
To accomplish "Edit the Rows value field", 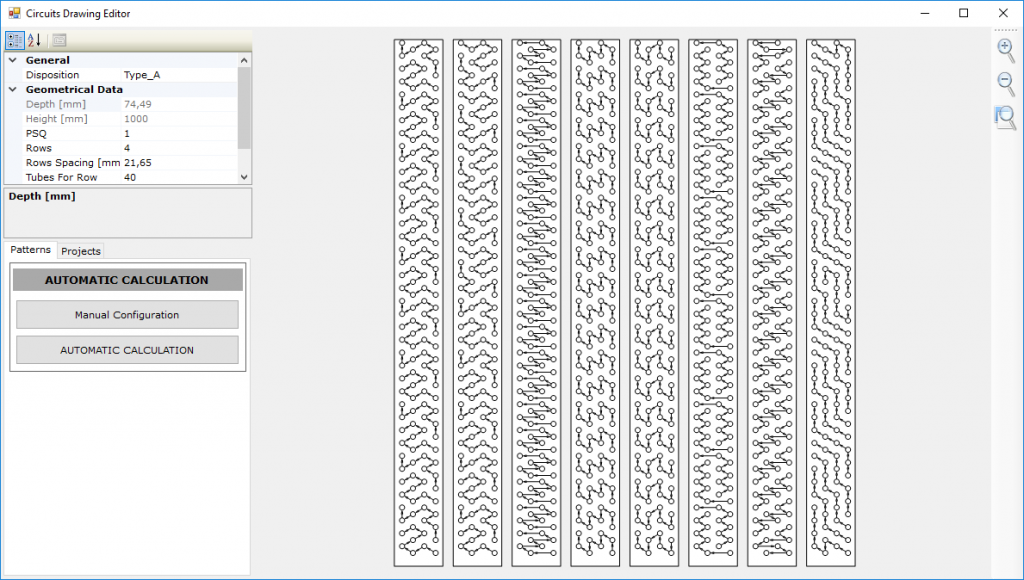I will (178, 147).
